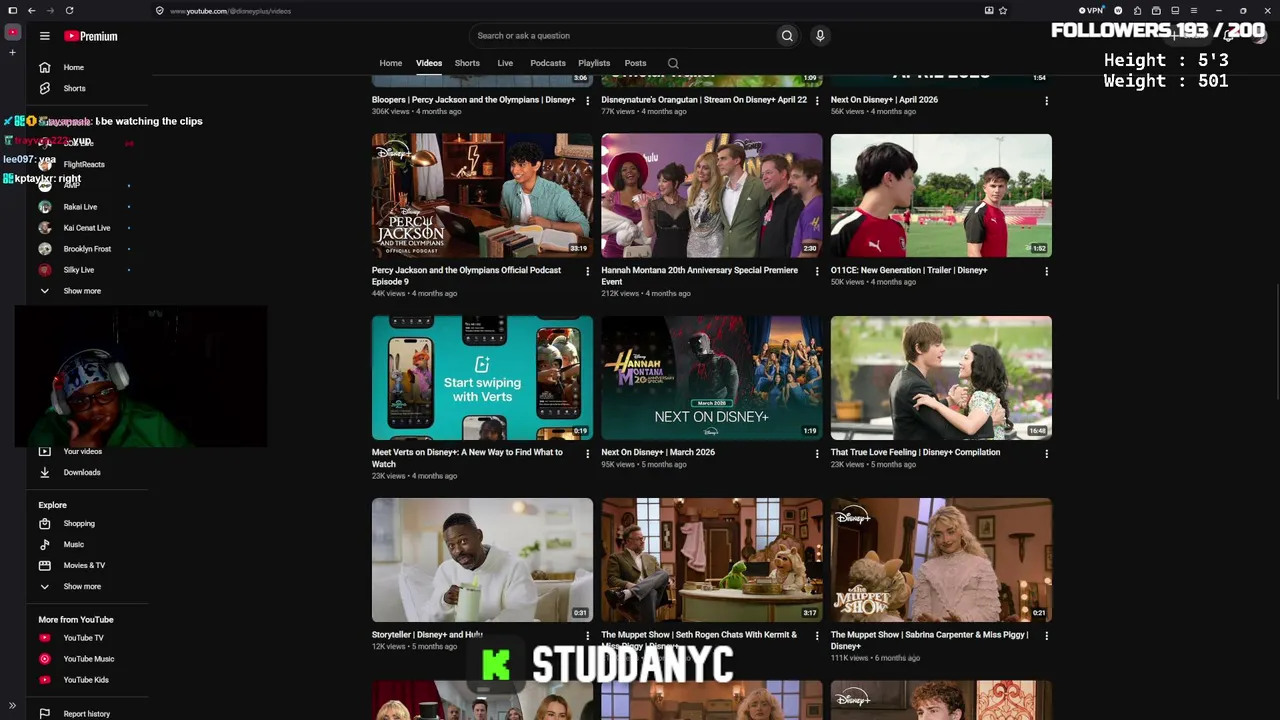Switch to the channel Shorts tab
1280x720 pixels.
click(x=467, y=63)
